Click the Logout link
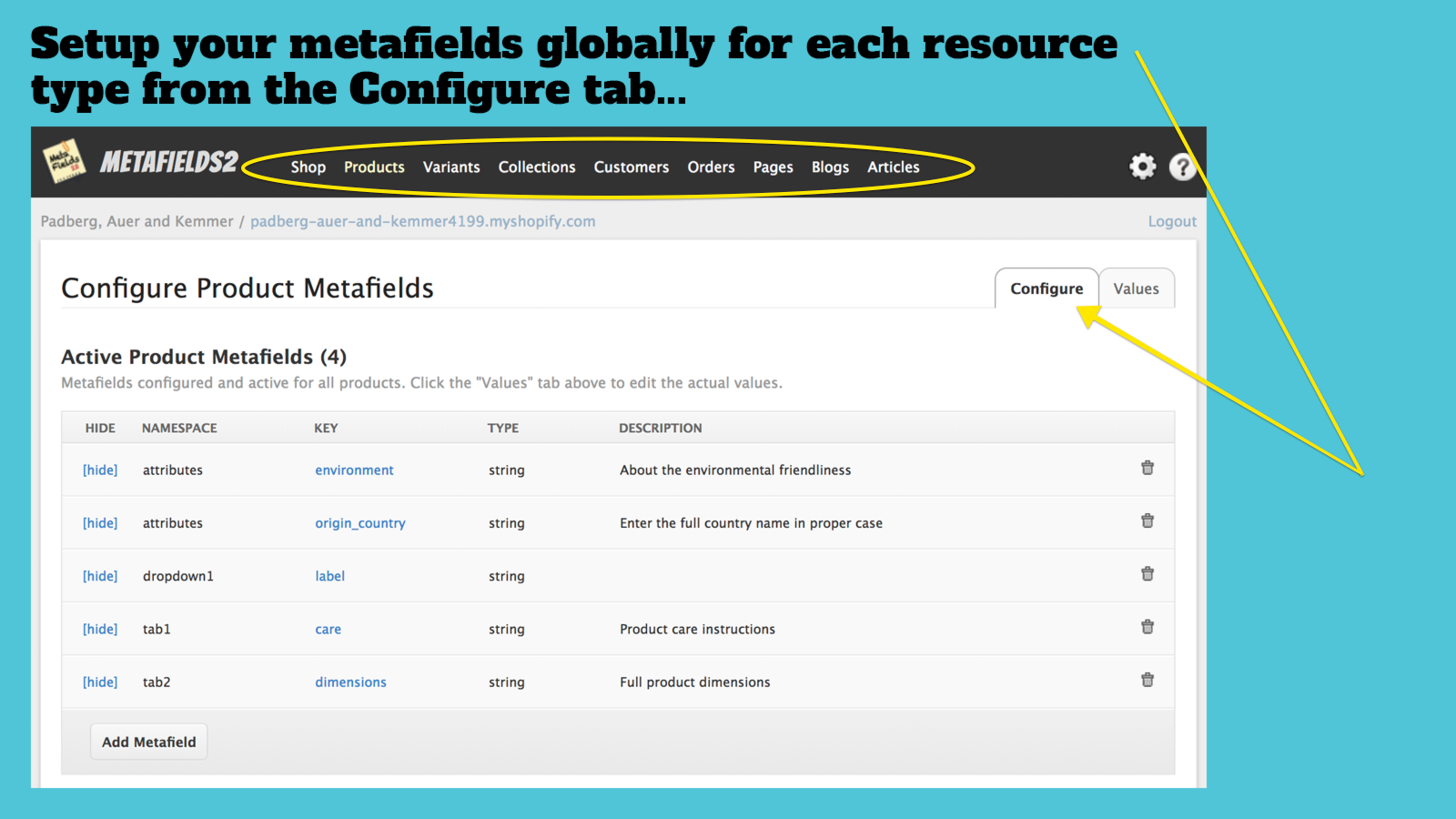 (1172, 221)
